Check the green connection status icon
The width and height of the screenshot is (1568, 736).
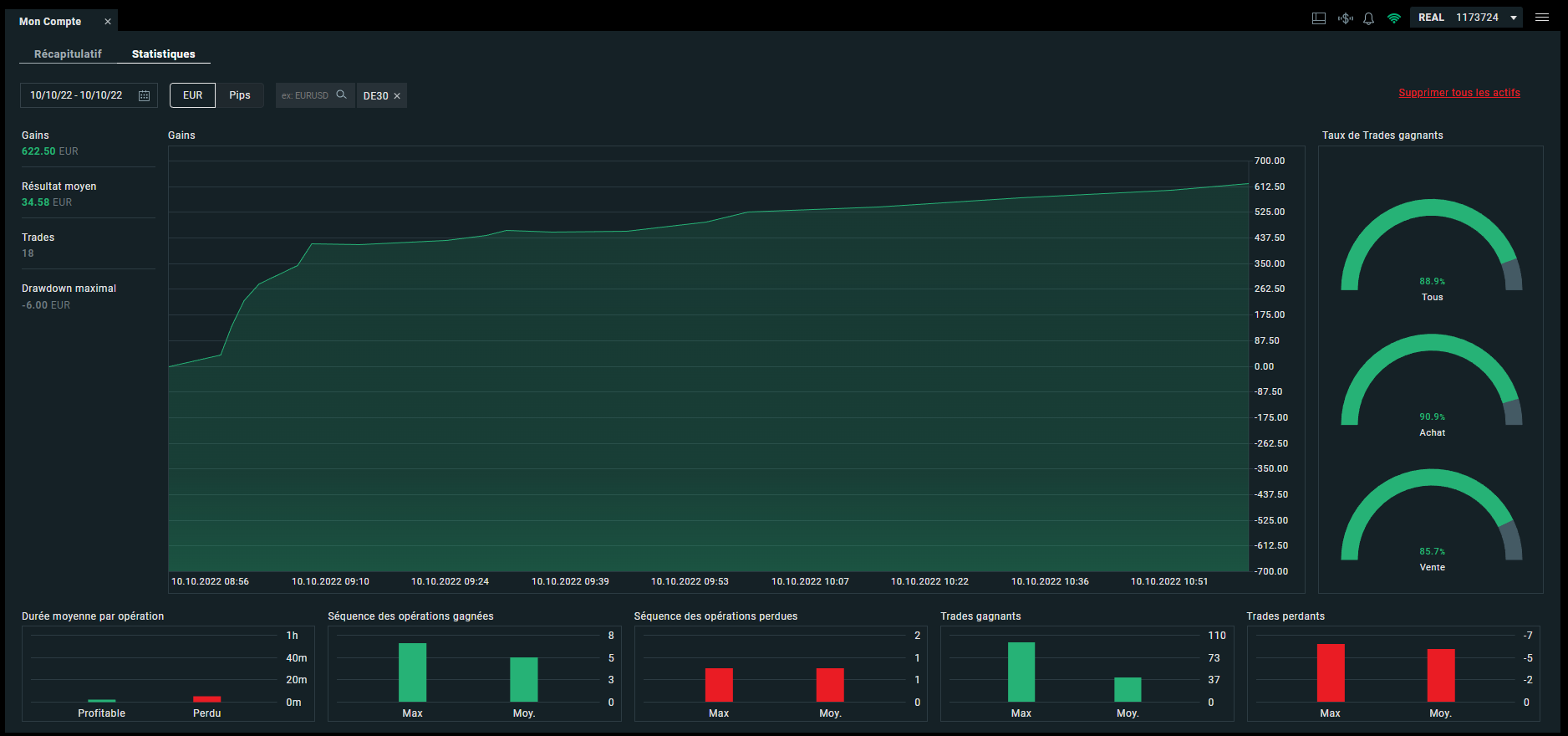1393,18
